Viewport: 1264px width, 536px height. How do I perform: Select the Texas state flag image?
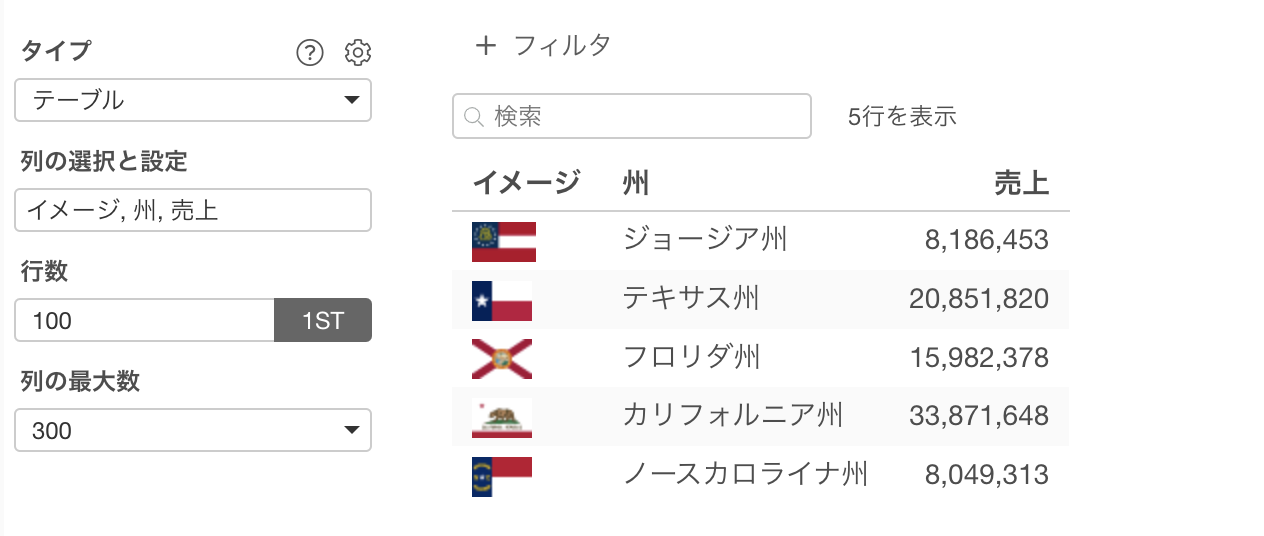pyautogui.click(x=502, y=300)
